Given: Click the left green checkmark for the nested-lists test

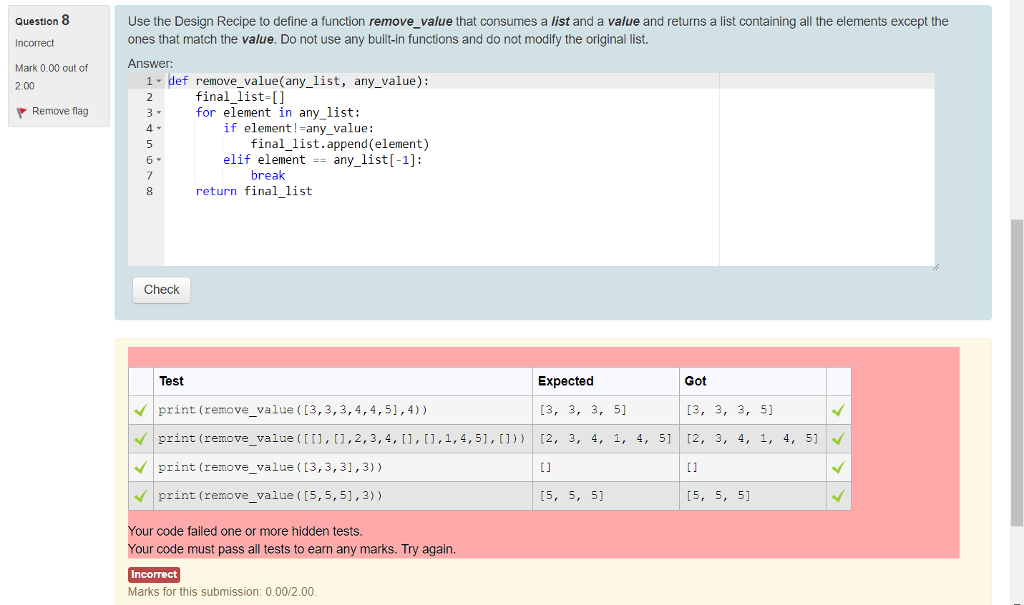Looking at the screenshot, I should 140,438.
